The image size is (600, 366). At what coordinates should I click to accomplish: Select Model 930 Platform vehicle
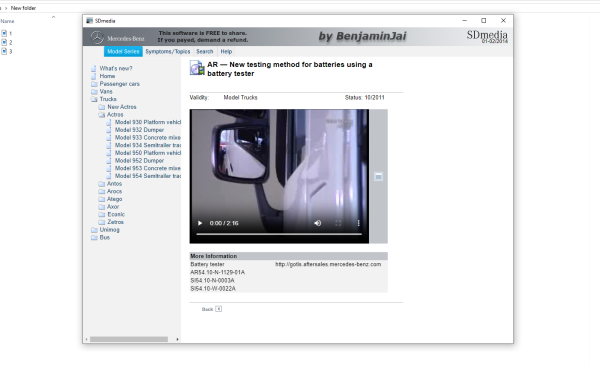[x=148, y=122]
